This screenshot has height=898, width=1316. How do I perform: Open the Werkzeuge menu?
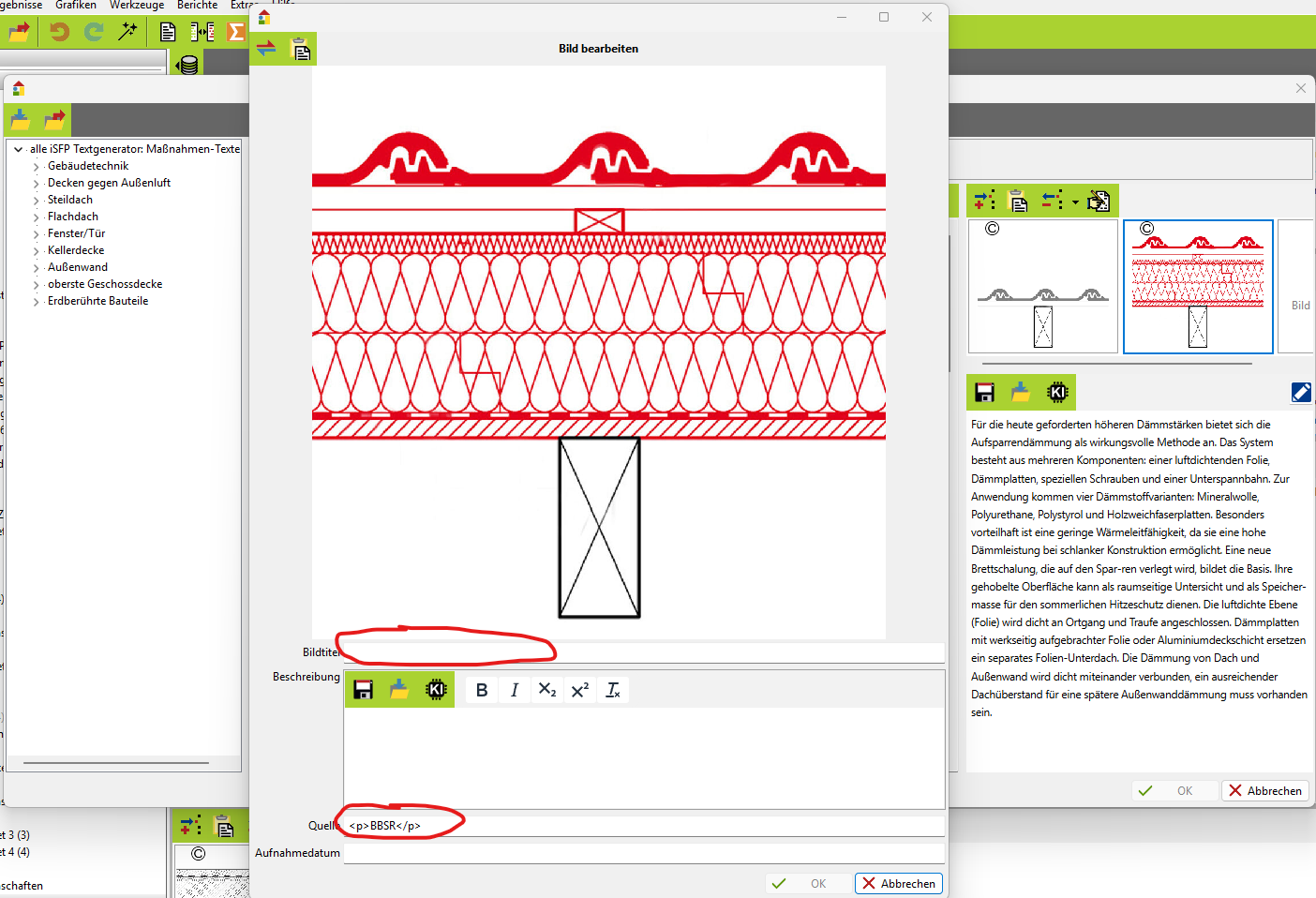point(137,6)
